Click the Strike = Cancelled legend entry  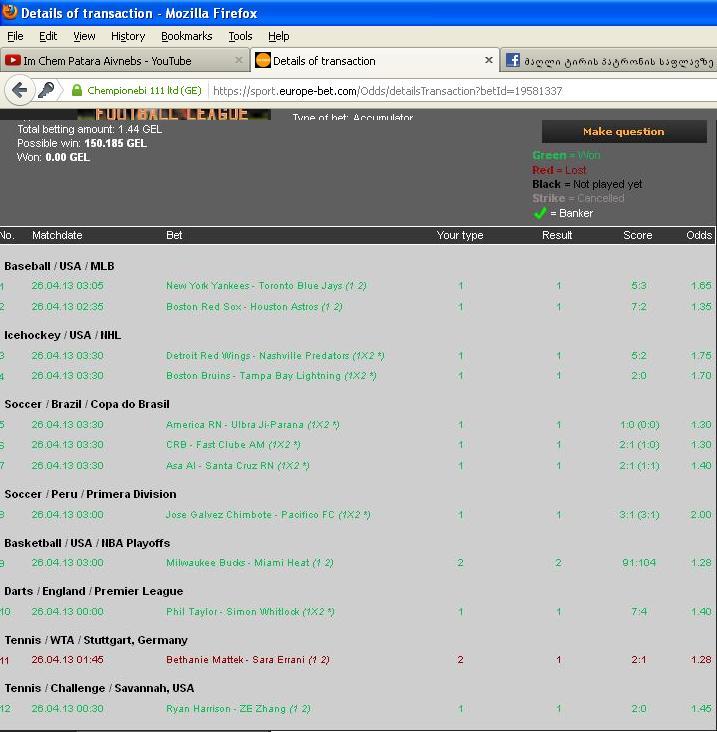coord(578,198)
